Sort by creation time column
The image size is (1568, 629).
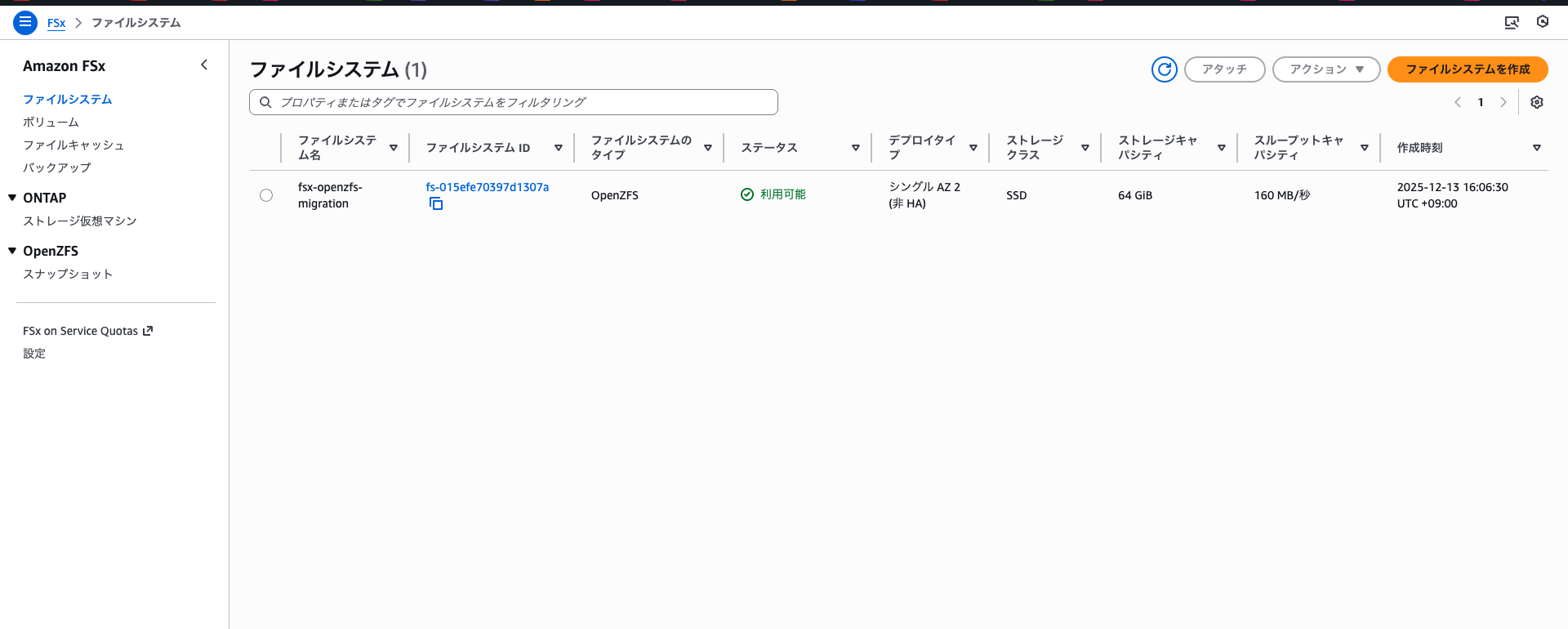point(1537,148)
